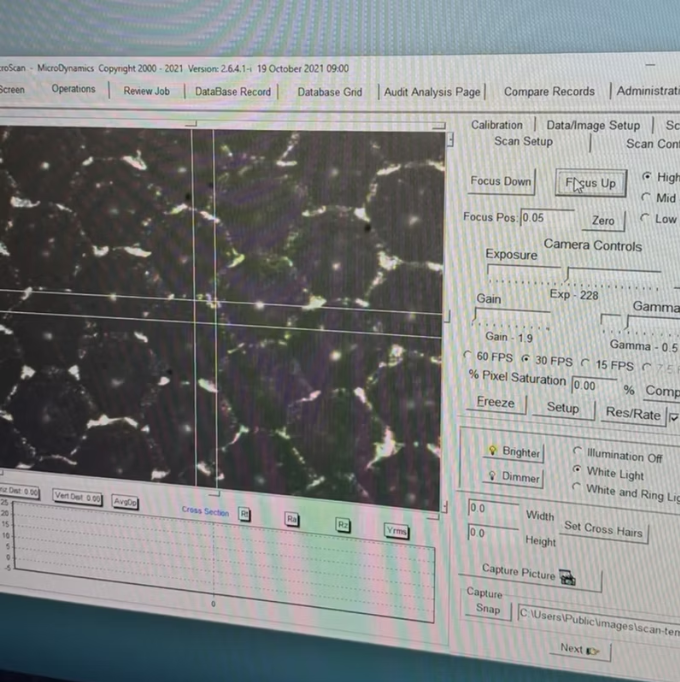Click the Next arrow button
The image size is (680, 682).
click(579, 649)
